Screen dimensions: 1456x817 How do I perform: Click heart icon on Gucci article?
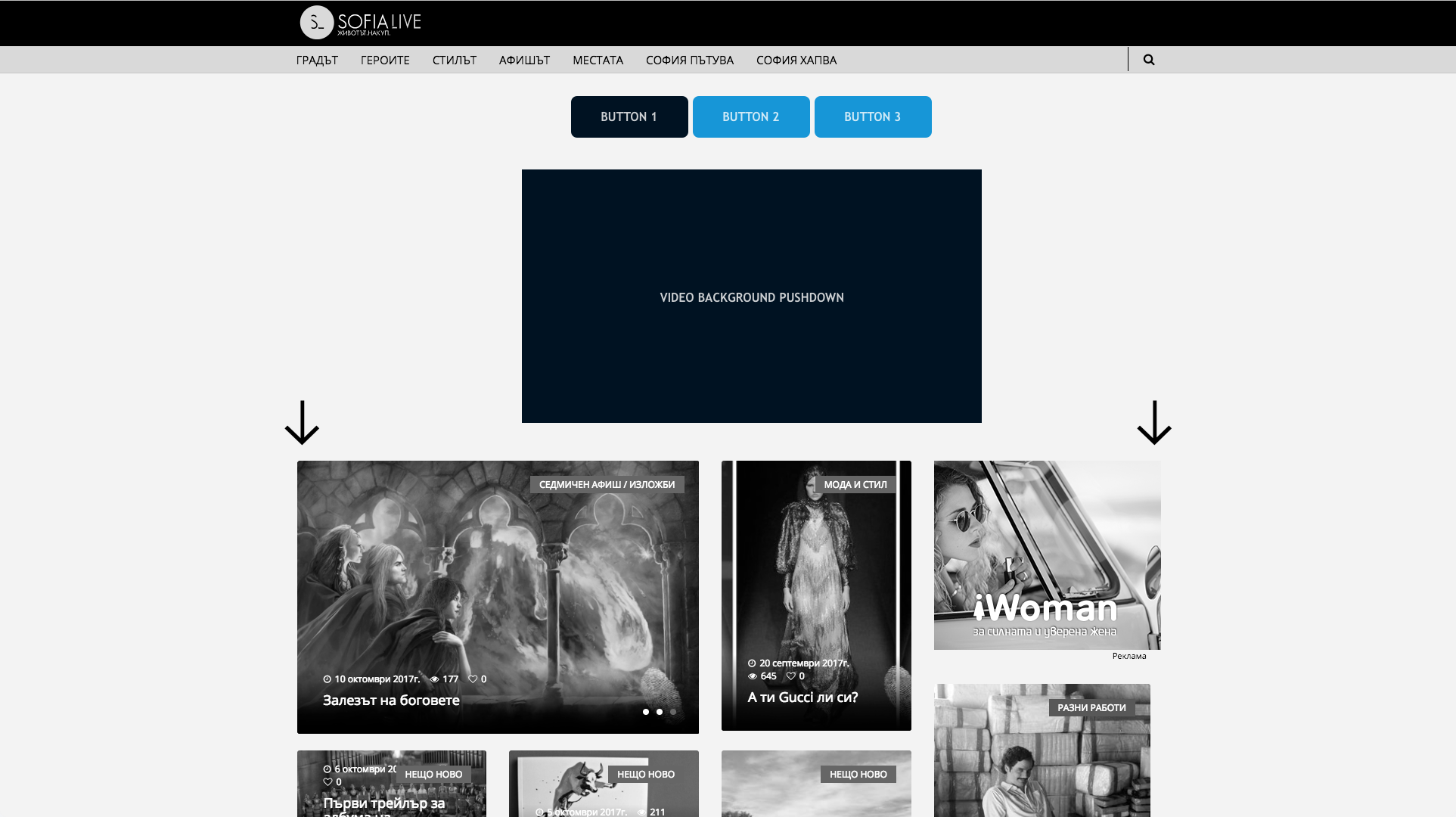click(x=791, y=676)
